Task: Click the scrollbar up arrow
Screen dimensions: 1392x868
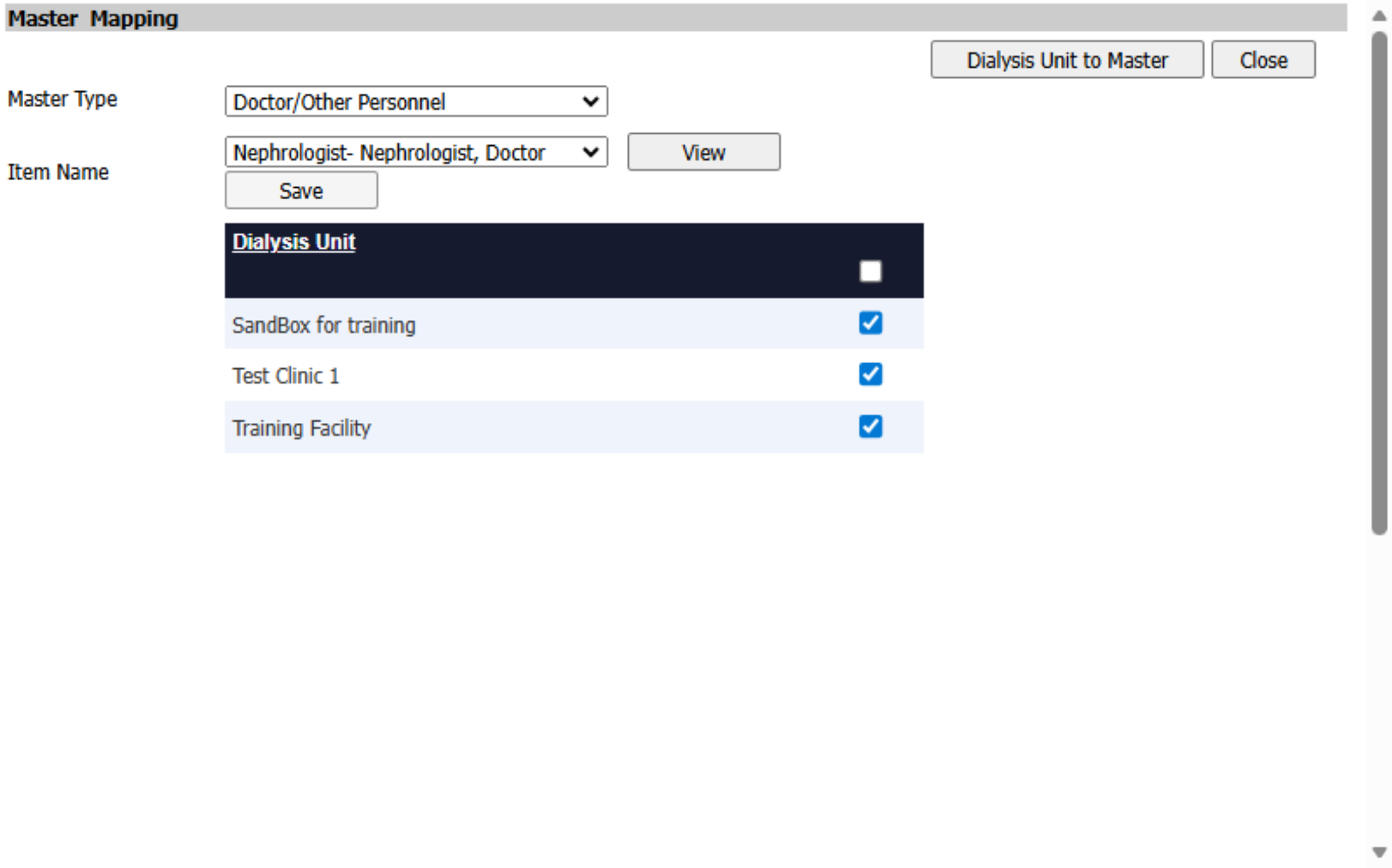Action: [x=1378, y=15]
